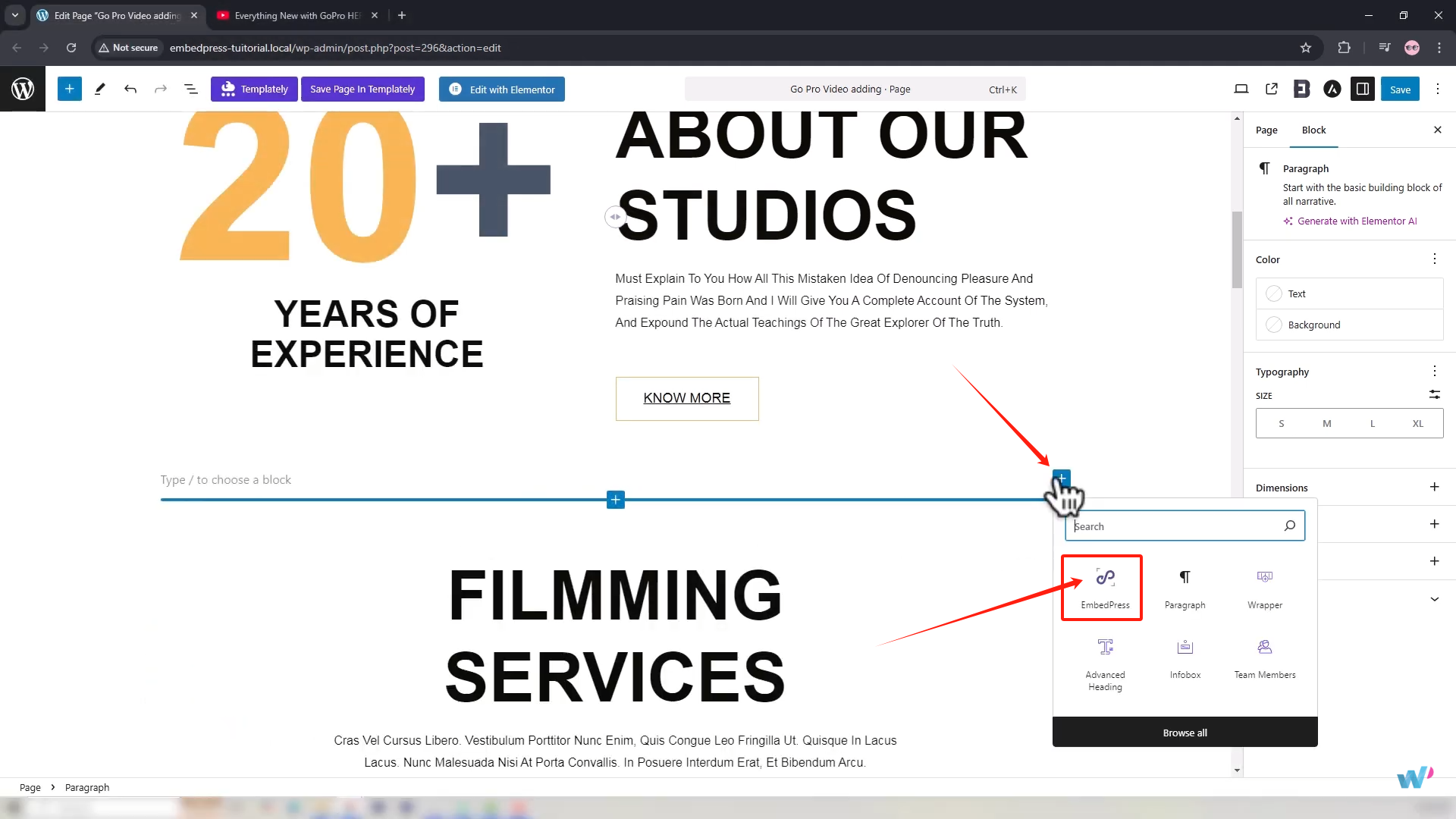Viewport: 1456px width, 819px height.
Task: Open the Document Overview list icon
Action: click(191, 89)
